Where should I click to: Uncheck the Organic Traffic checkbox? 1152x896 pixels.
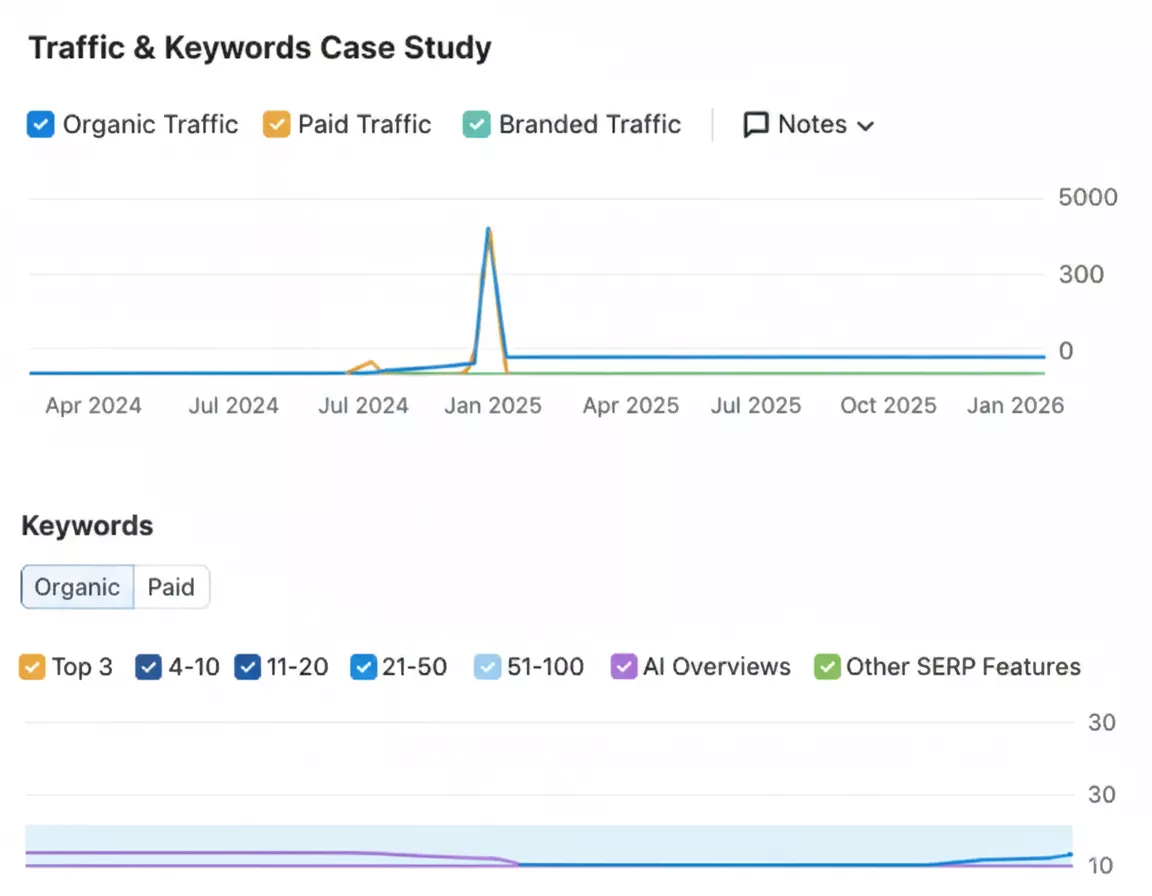[40, 125]
